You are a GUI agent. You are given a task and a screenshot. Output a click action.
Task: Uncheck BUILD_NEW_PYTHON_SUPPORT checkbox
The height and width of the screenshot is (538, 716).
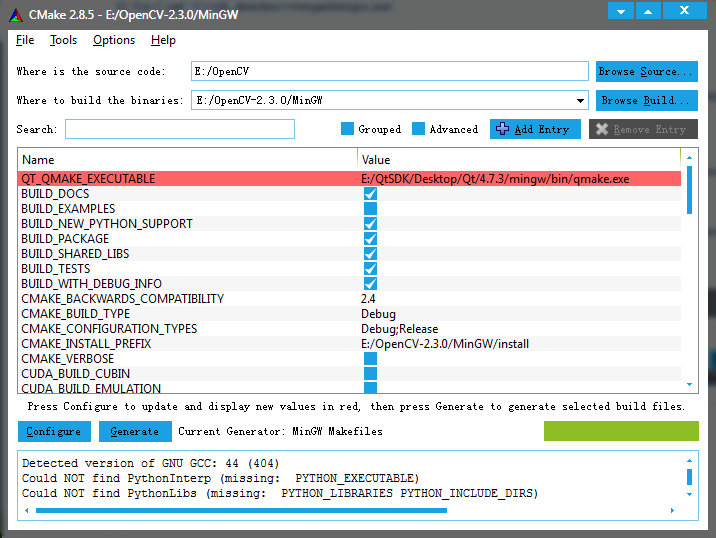pyautogui.click(x=370, y=224)
